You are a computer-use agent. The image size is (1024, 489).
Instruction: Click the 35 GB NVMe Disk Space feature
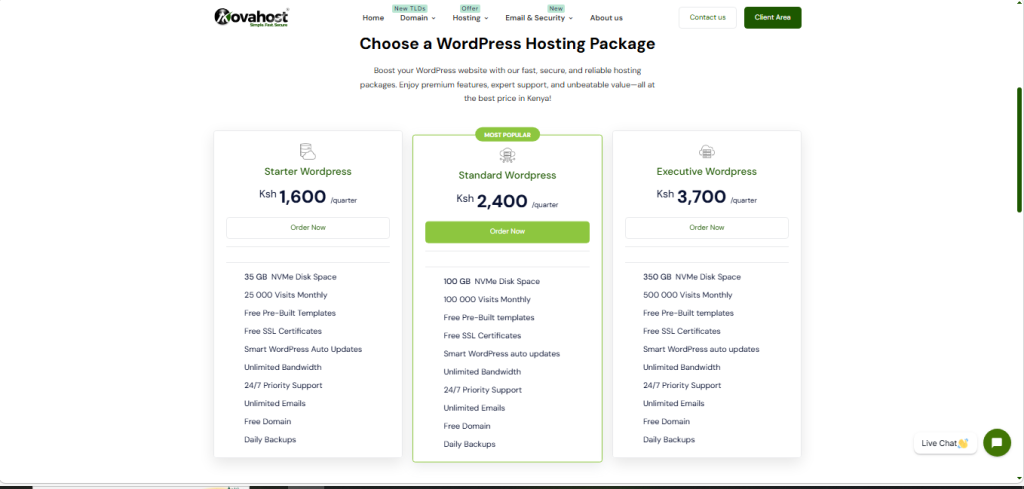click(x=291, y=277)
